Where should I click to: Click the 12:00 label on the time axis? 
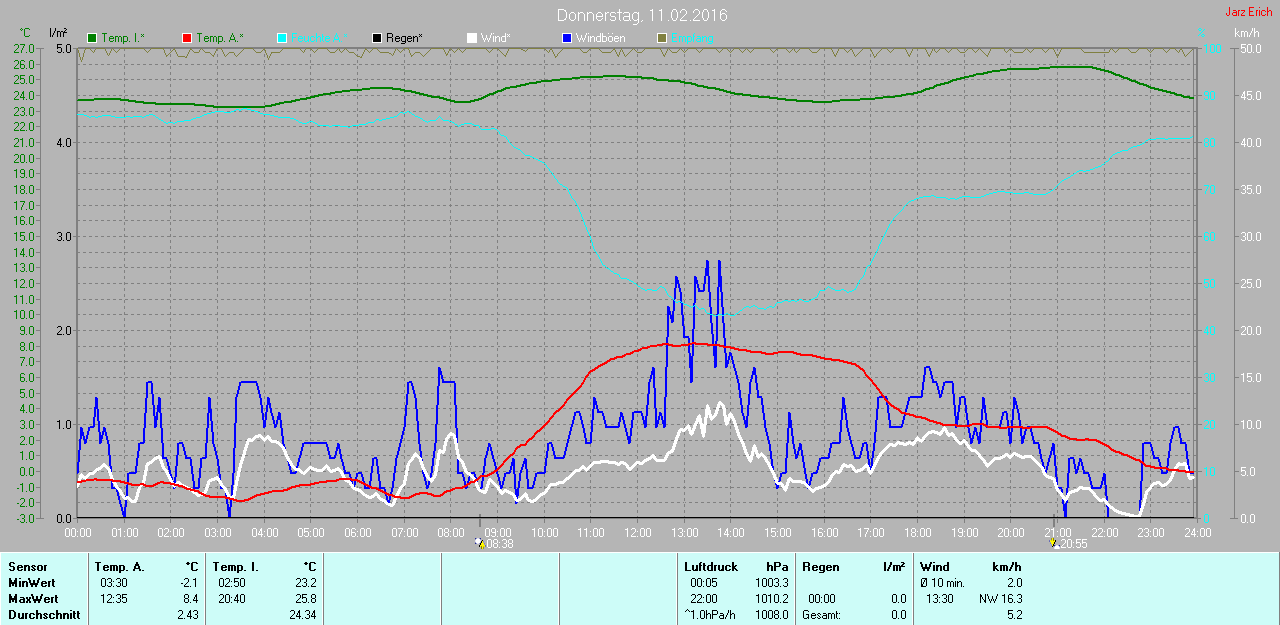(x=637, y=533)
